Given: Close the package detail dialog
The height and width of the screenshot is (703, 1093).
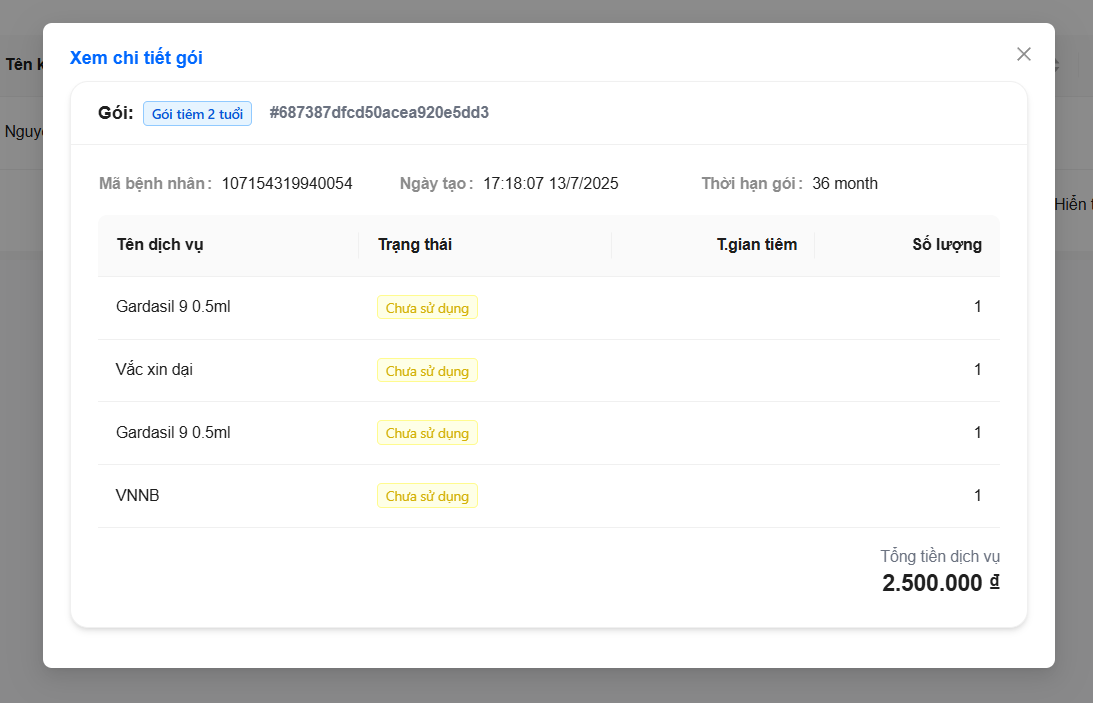Looking at the screenshot, I should click(1023, 54).
